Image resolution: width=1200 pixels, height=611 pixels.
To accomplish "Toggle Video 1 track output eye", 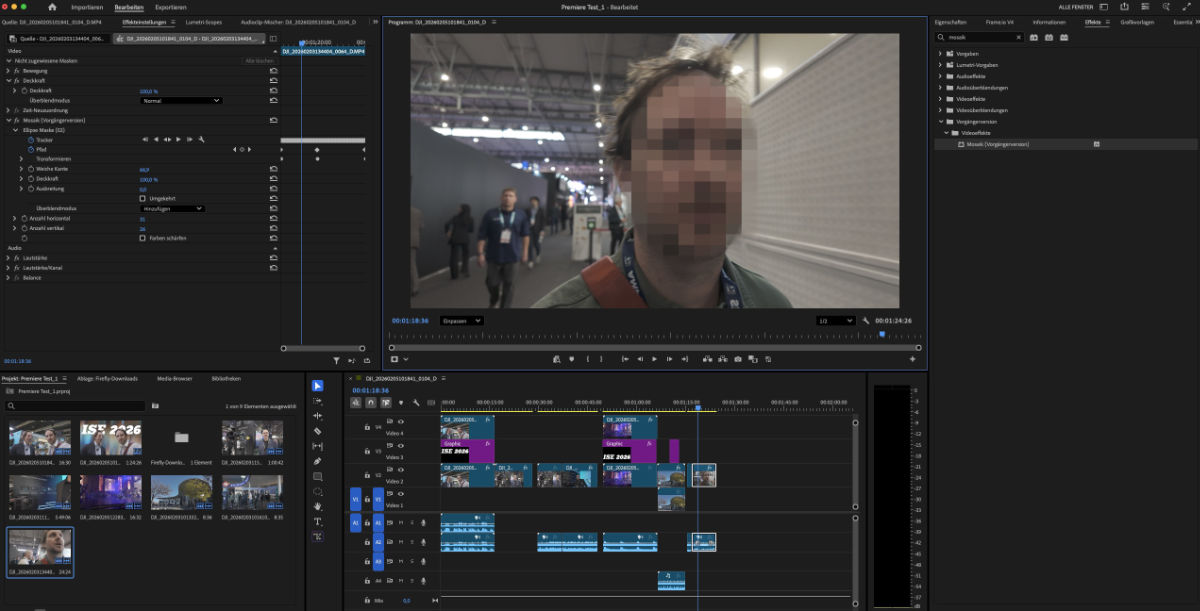I will point(401,494).
